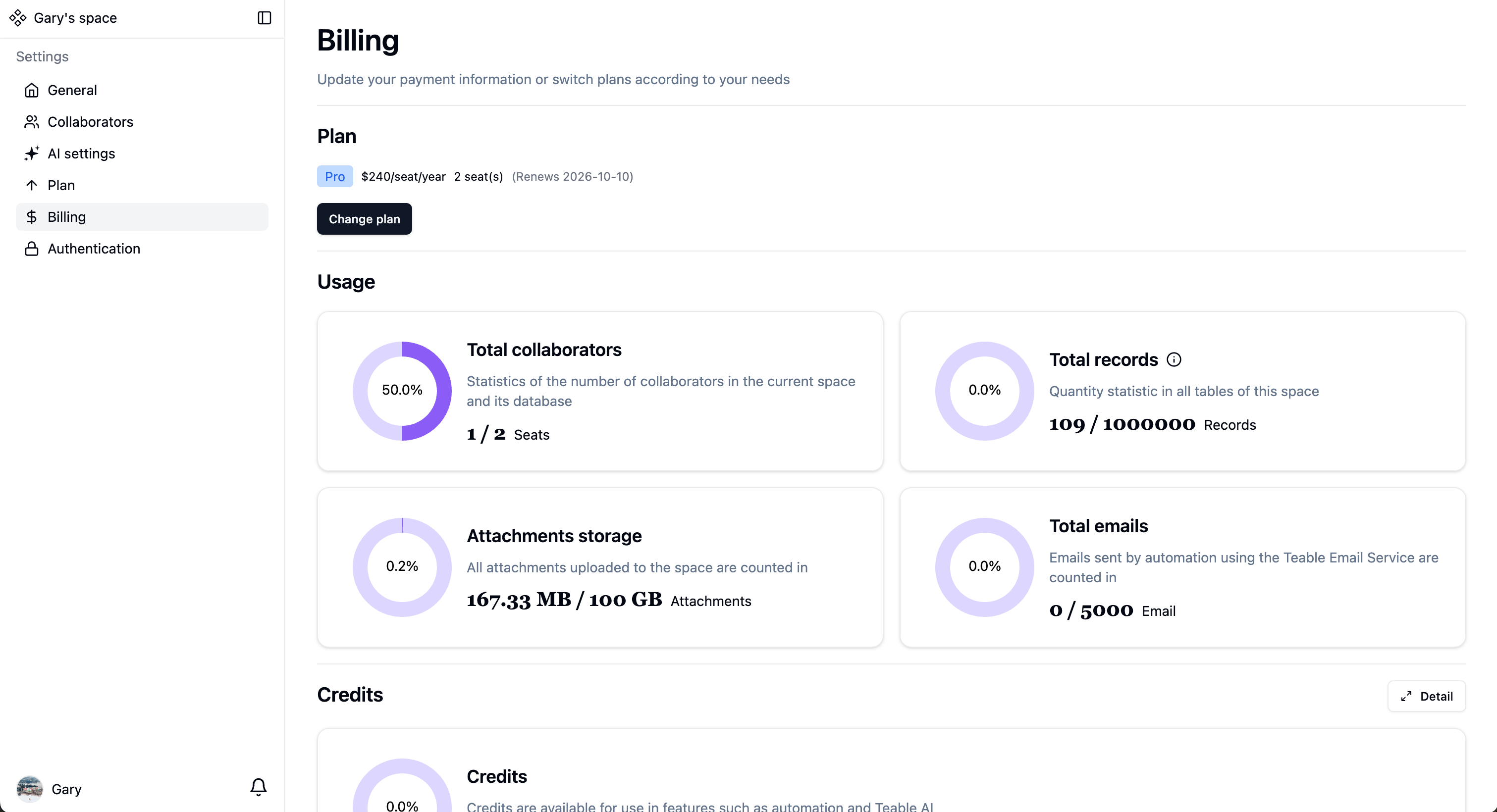Click the General home icon
The width and height of the screenshot is (1497, 812).
[31, 90]
